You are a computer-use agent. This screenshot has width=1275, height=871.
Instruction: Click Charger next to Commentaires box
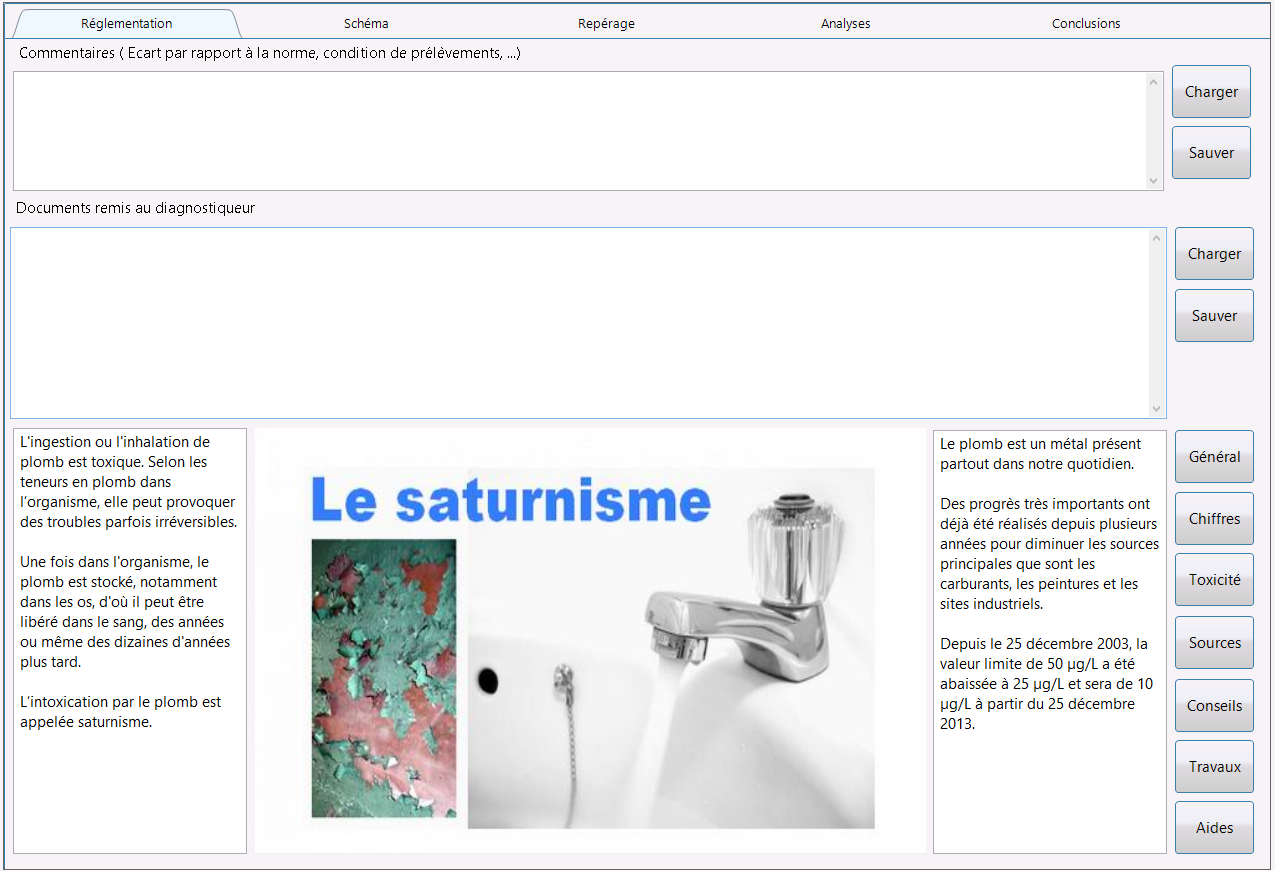tap(1211, 92)
